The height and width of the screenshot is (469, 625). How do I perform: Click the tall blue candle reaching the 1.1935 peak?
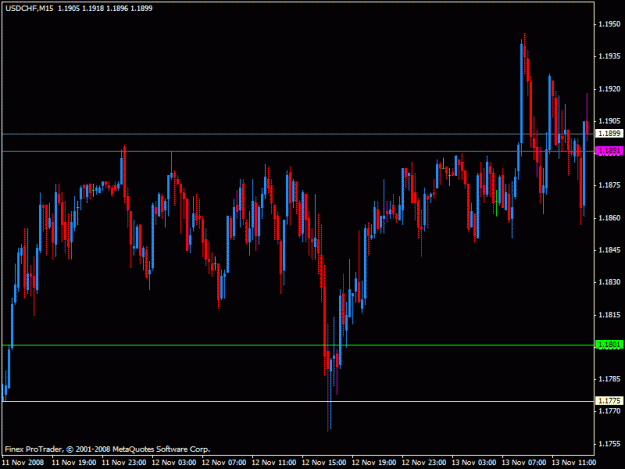(521, 92)
